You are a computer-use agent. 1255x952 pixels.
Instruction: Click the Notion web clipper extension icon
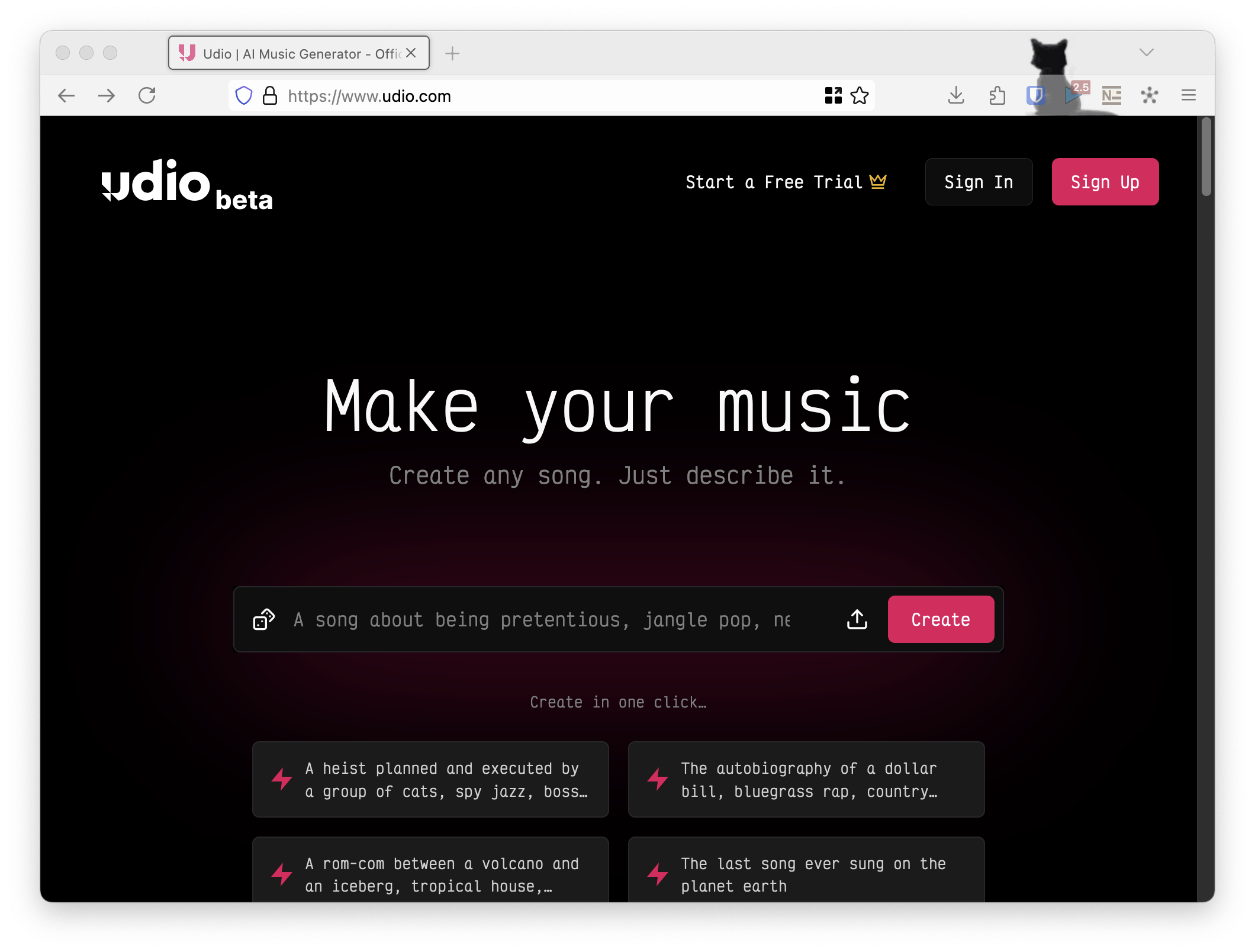pyautogui.click(x=1112, y=95)
